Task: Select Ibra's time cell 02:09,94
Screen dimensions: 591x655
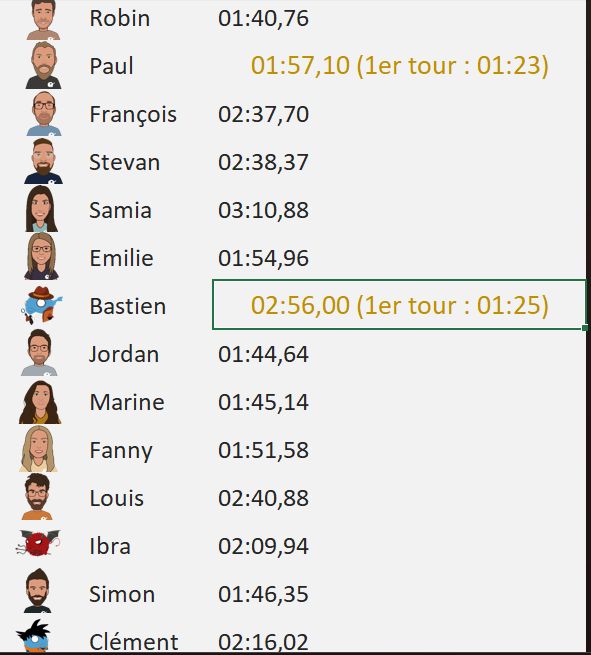Action: [x=263, y=546]
